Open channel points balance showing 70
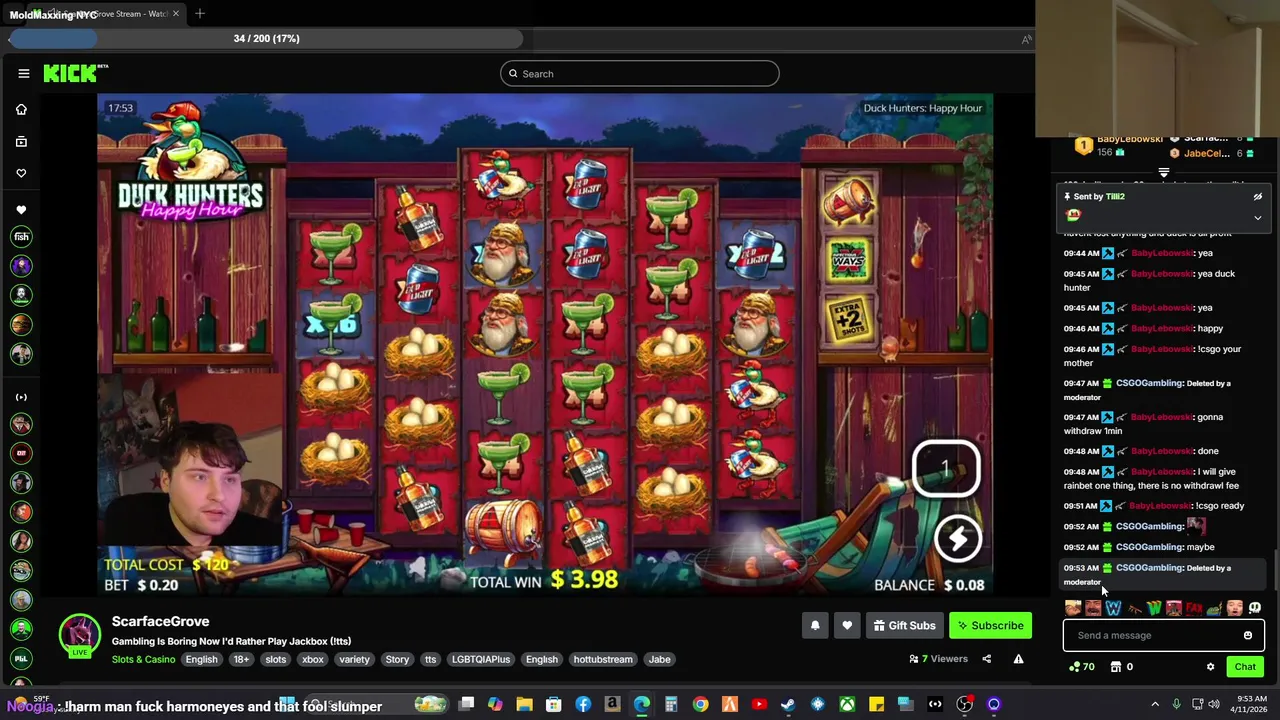 [x=1081, y=667]
